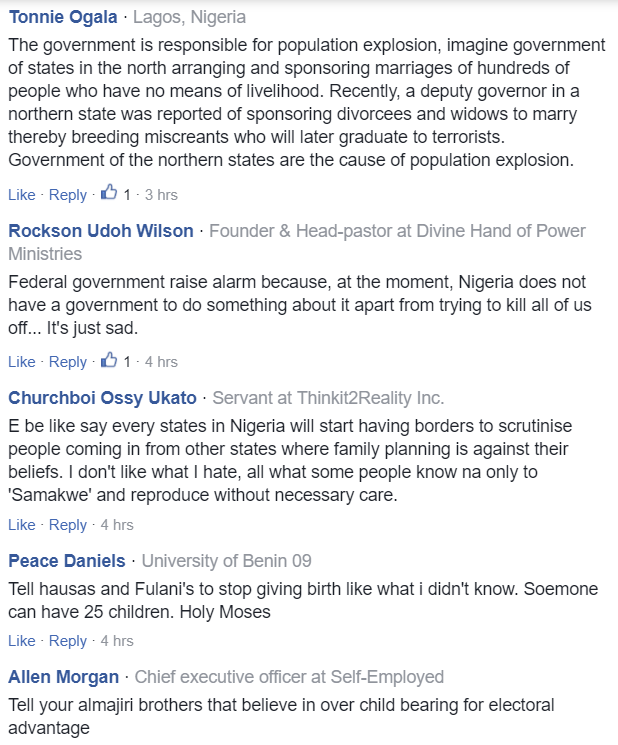Like Churchboi Ossy Ukato's comment
This screenshot has height=745, width=618.
tap(21, 524)
